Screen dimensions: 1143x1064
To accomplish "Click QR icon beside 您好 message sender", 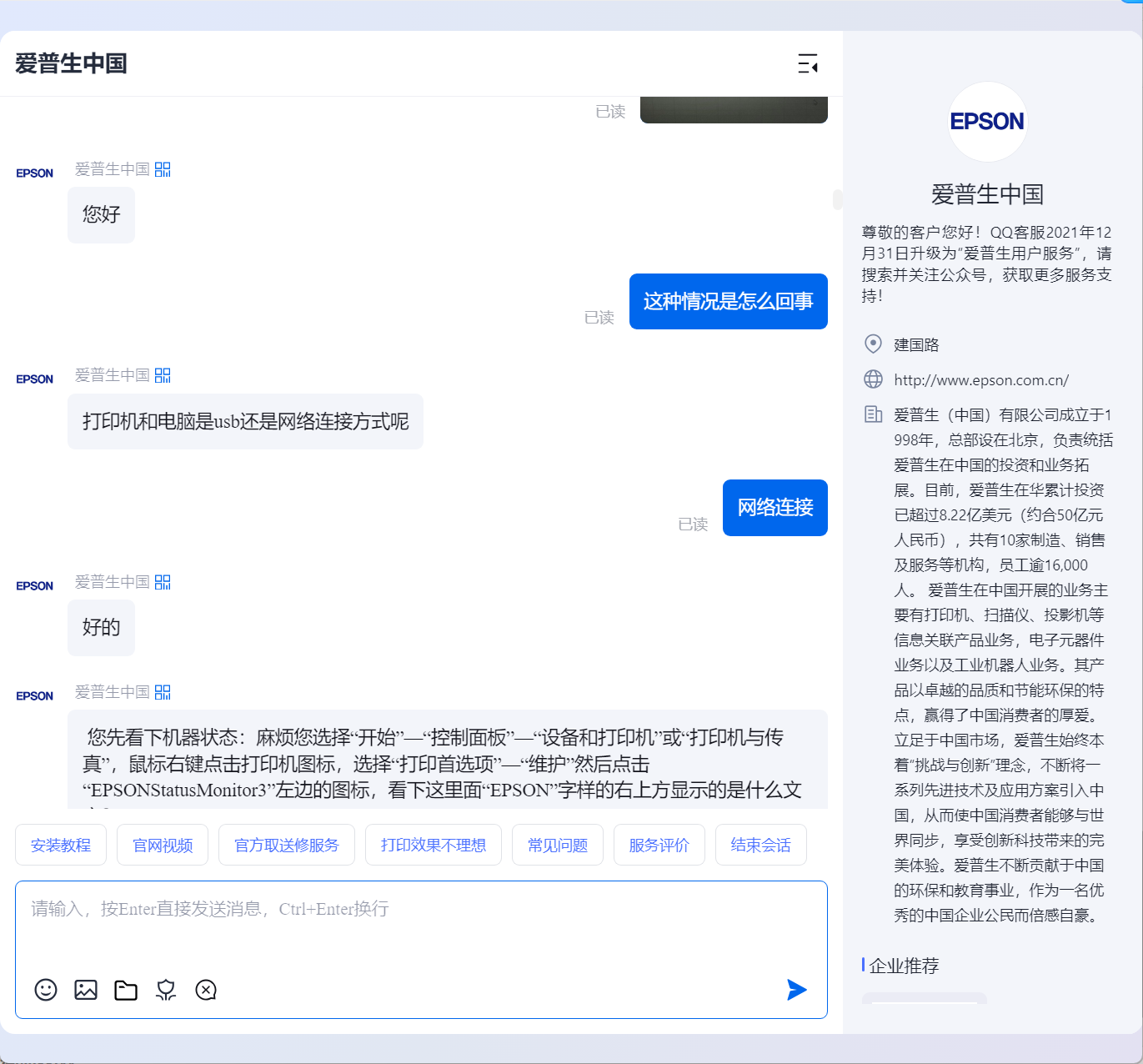I will click(163, 169).
